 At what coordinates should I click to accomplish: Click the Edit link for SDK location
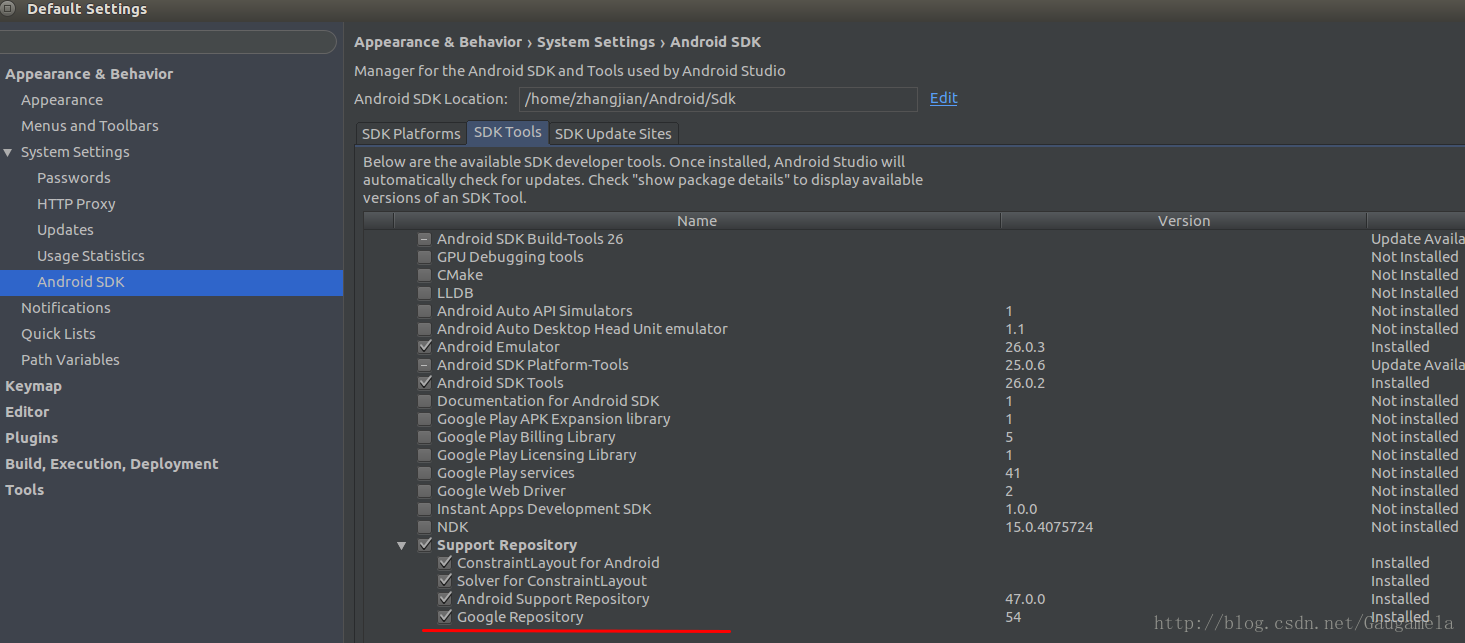click(943, 98)
